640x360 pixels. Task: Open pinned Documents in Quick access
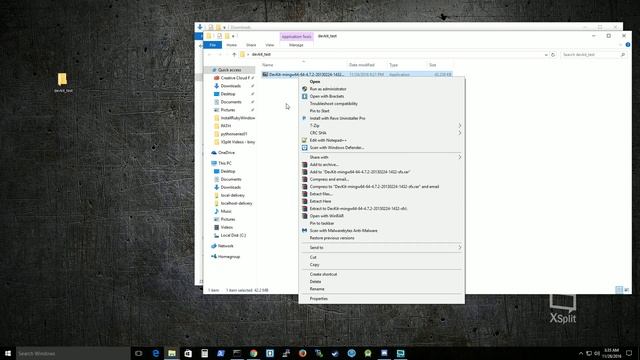(231, 102)
